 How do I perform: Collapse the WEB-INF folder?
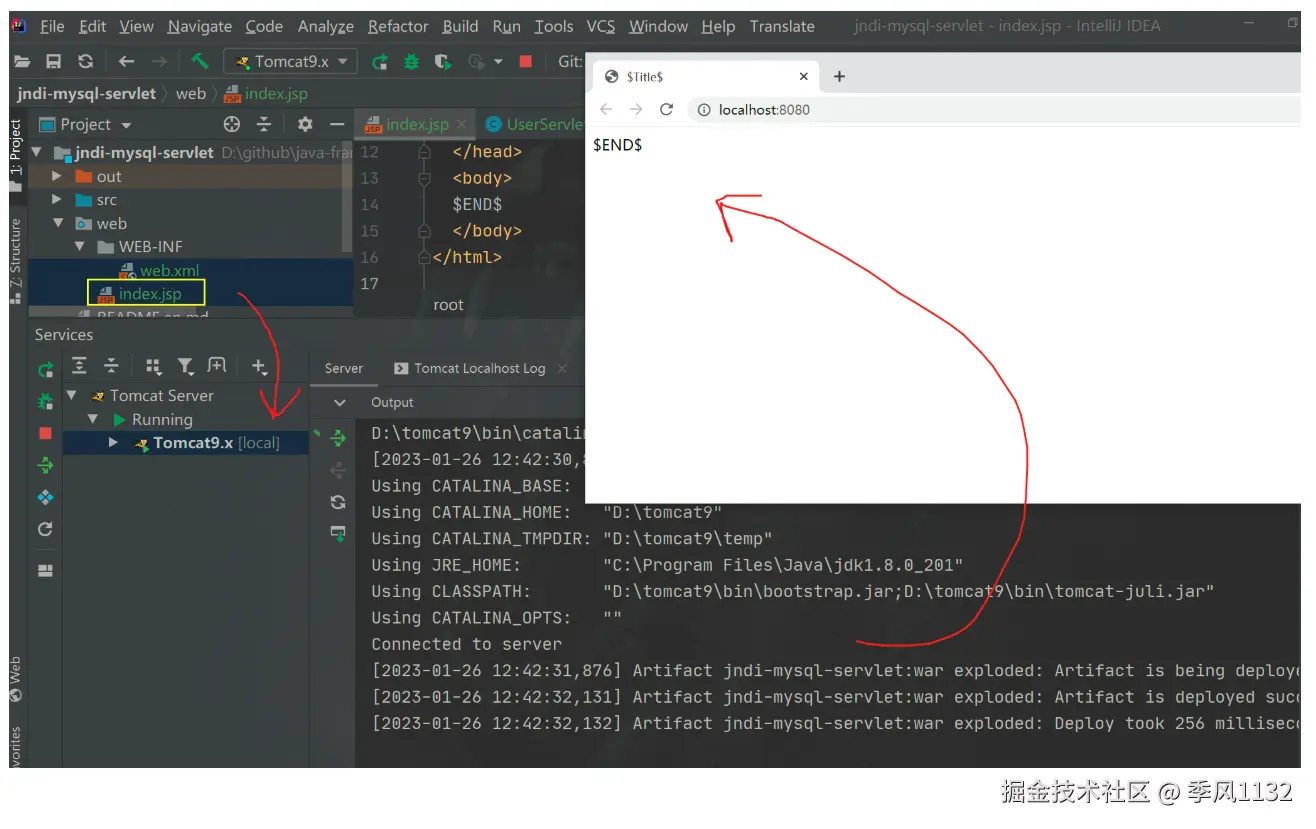click(x=79, y=246)
